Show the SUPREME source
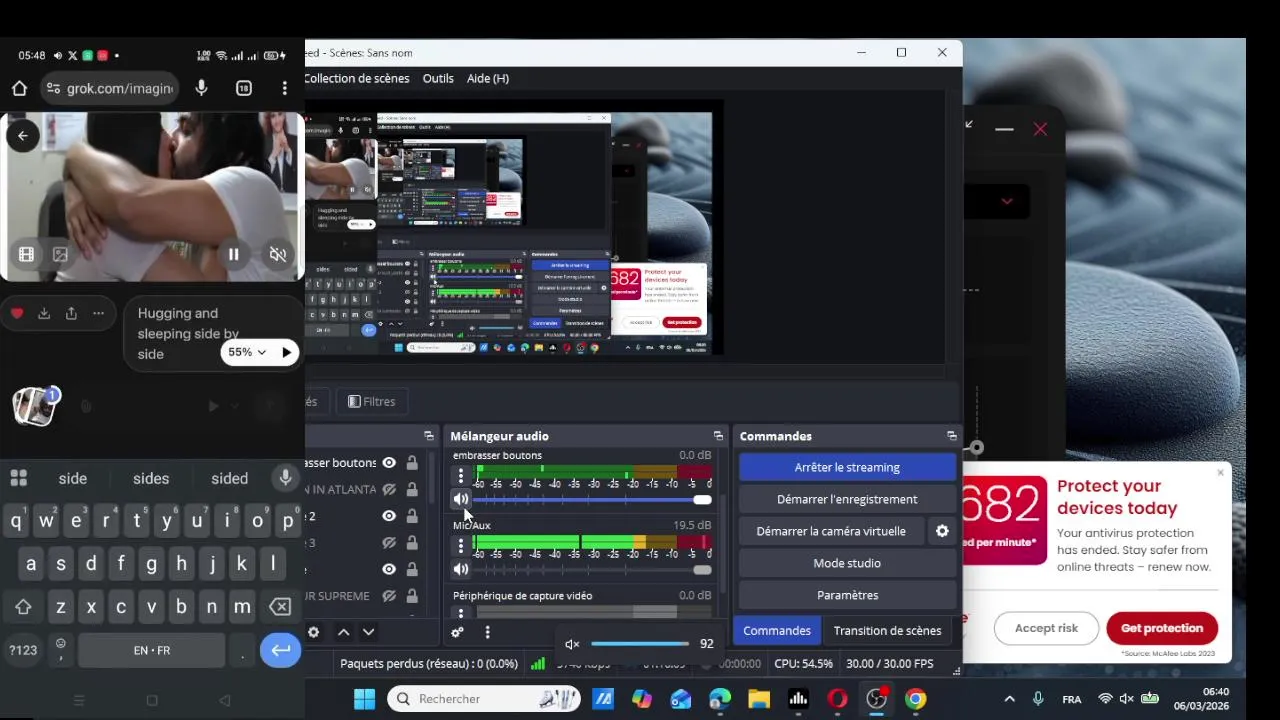The width and height of the screenshot is (1280, 720). point(389,596)
